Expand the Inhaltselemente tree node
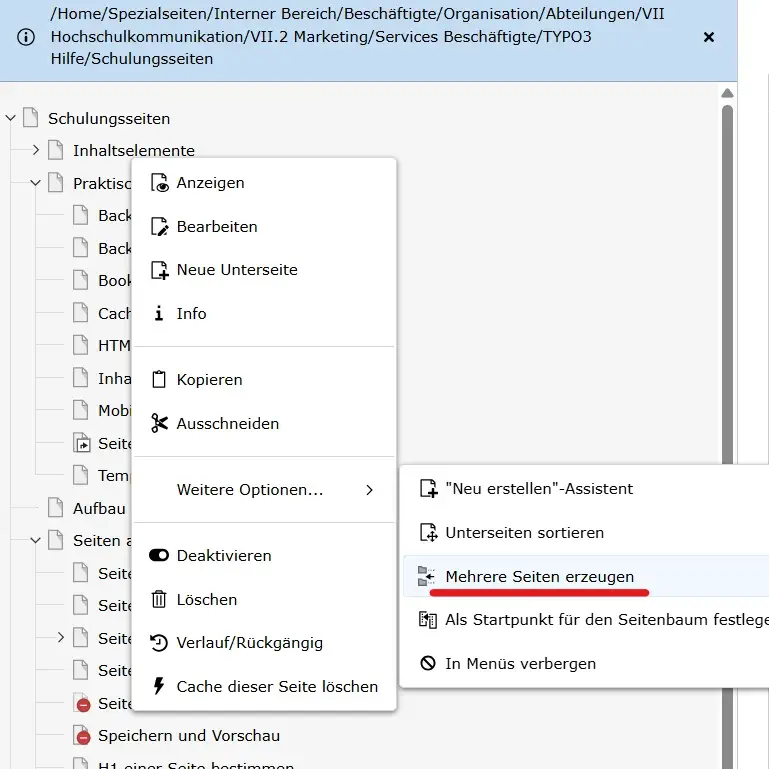 [36, 151]
